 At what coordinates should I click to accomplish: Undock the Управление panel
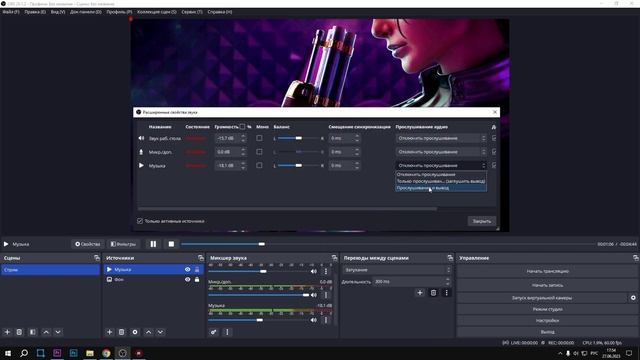pyautogui.click(x=636, y=258)
